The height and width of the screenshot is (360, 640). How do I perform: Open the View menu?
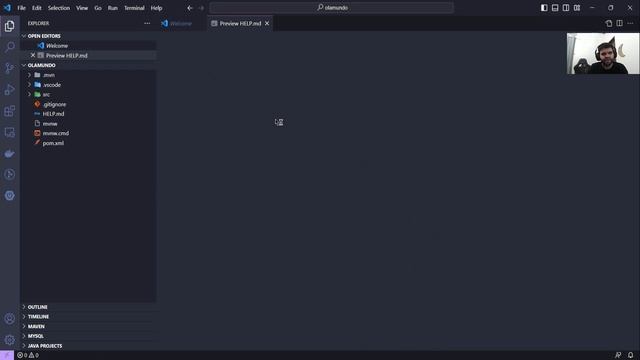pos(82,8)
